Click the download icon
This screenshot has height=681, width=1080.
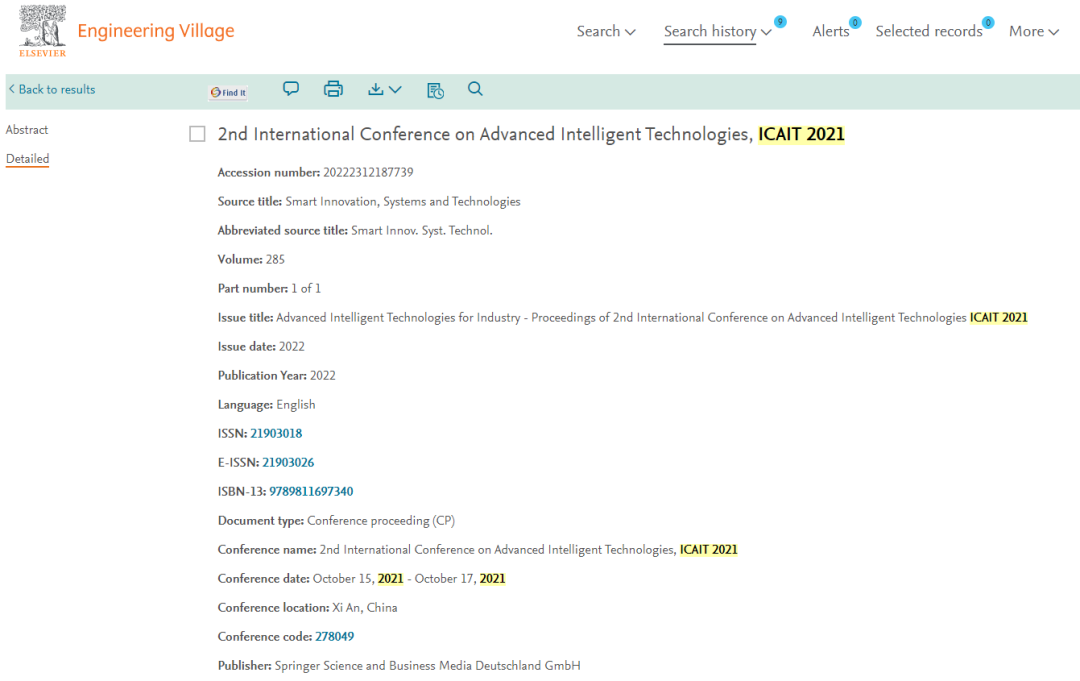click(x=375, y=89)
